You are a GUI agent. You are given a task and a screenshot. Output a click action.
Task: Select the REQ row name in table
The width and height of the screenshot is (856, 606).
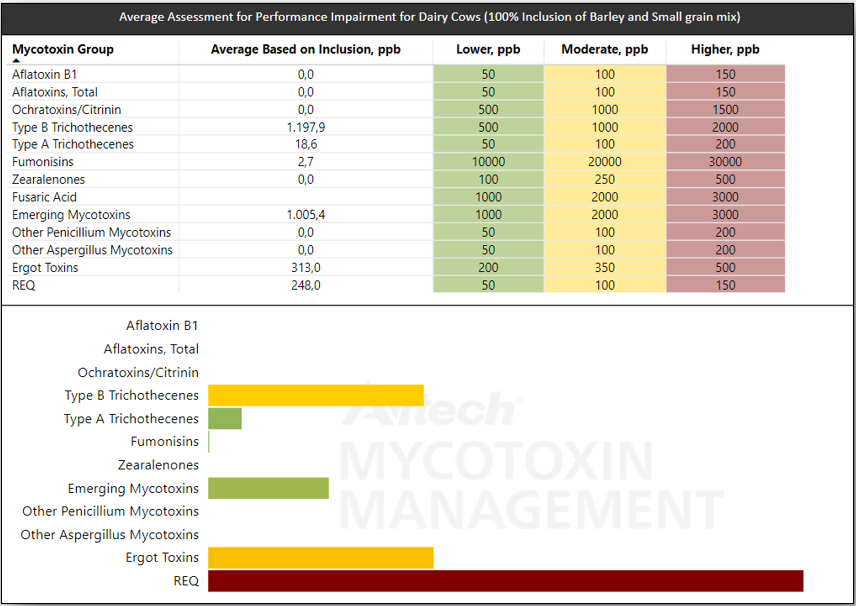point(23,285)
